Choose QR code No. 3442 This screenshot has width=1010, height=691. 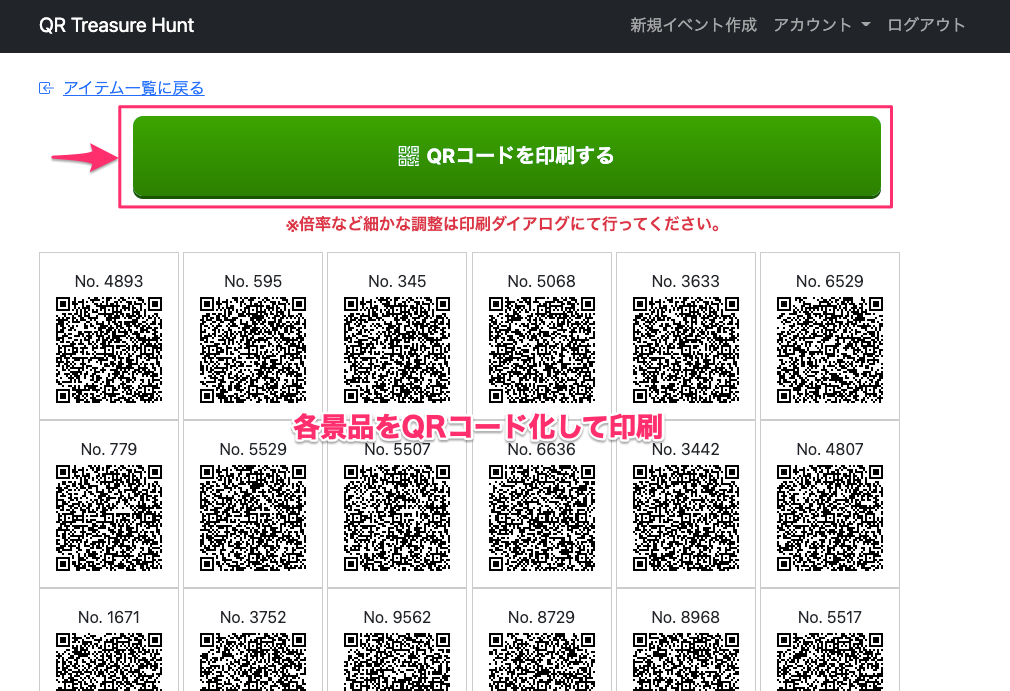pyautogui.click(x=685, y=517)
